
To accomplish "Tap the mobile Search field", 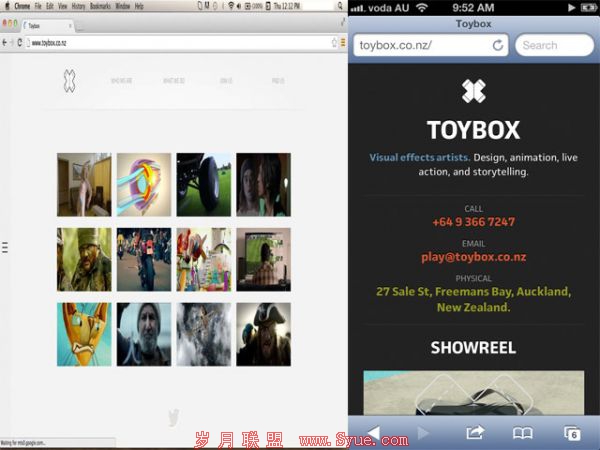I will (x=554, y=45).
